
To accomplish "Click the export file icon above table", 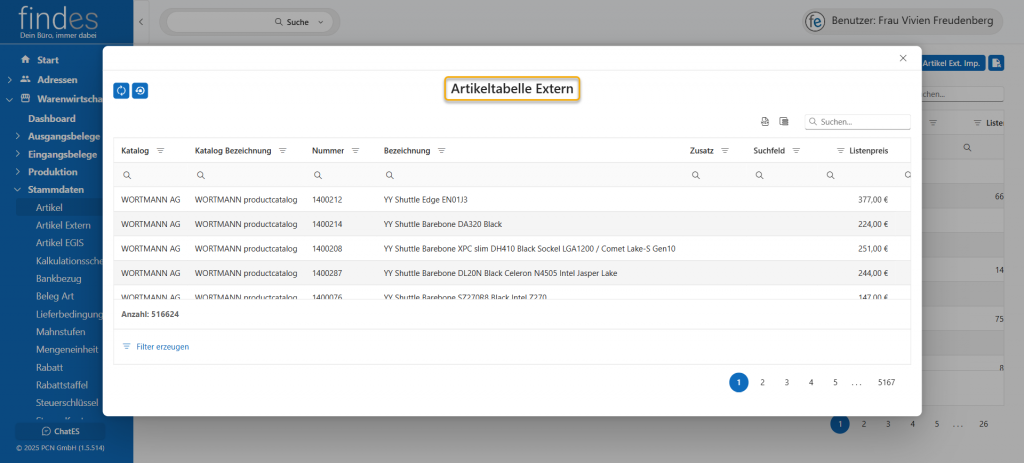I will [x=765, y=122].
